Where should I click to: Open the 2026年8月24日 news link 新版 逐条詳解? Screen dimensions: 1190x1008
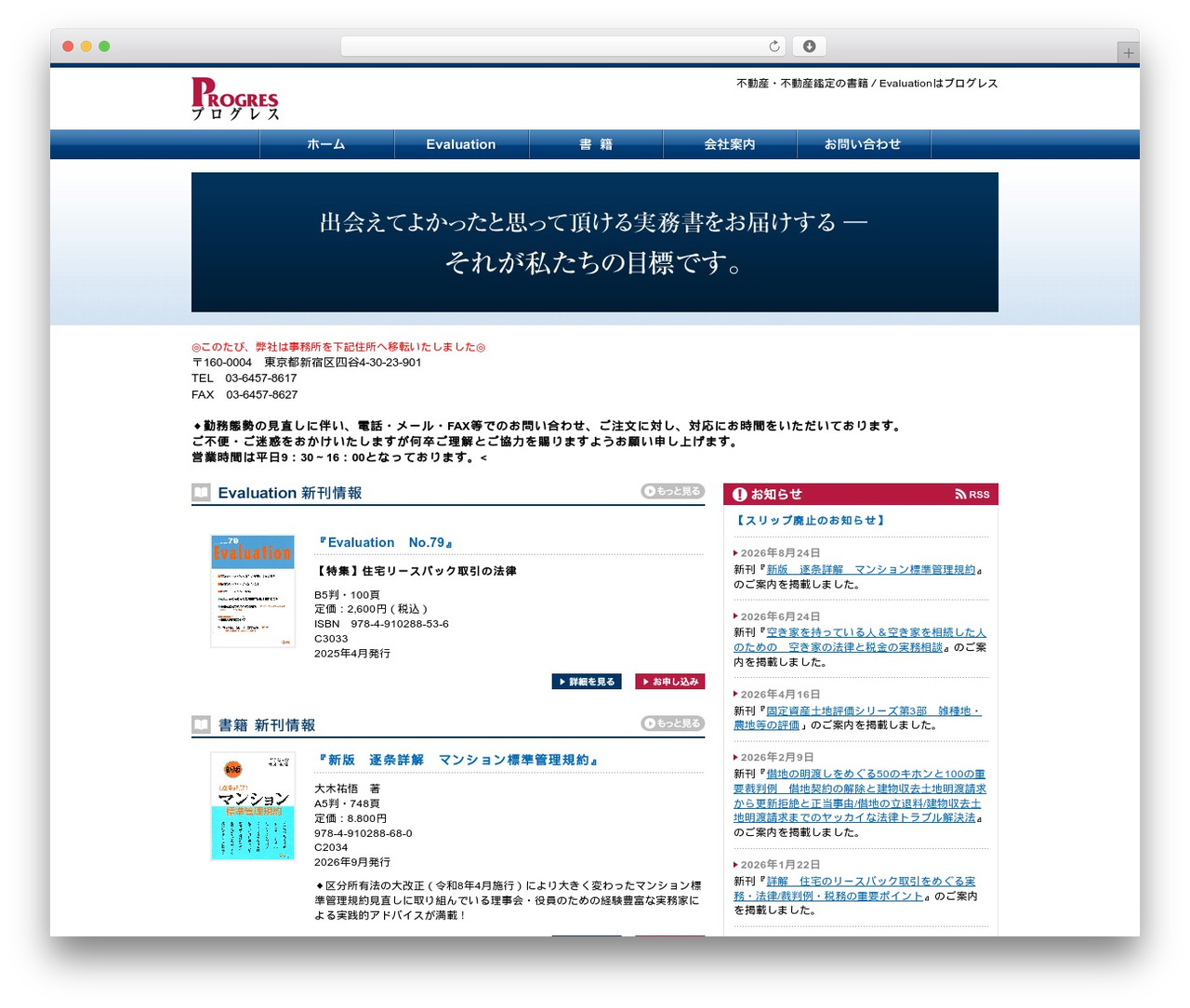870,569
